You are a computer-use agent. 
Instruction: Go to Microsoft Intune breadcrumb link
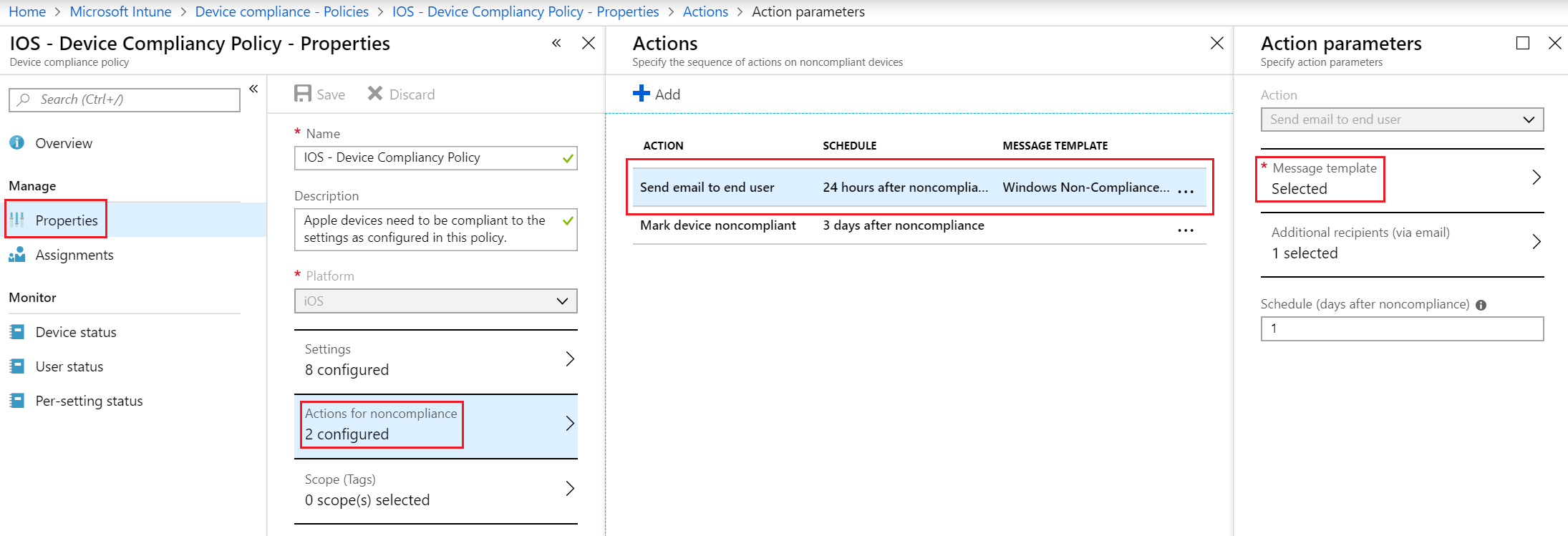point(120,12)
